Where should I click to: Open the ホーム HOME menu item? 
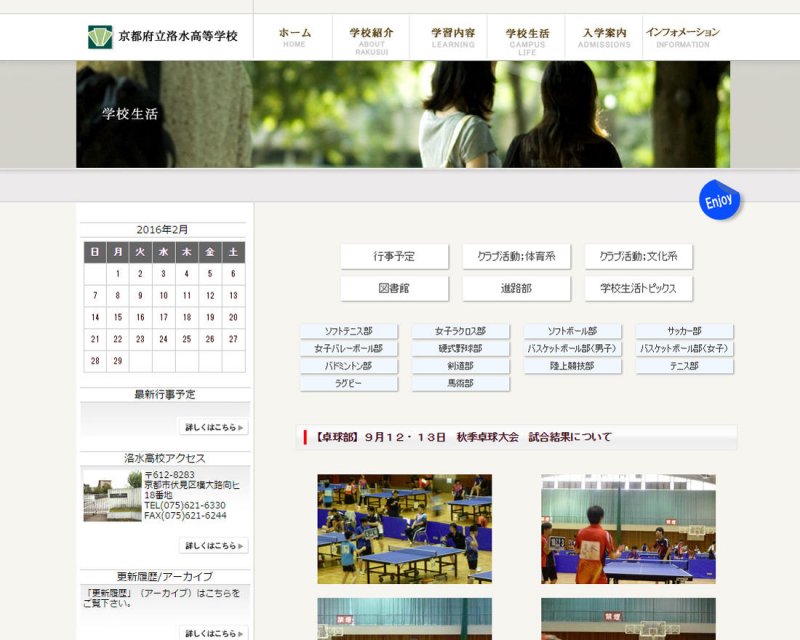coord(294,37)
